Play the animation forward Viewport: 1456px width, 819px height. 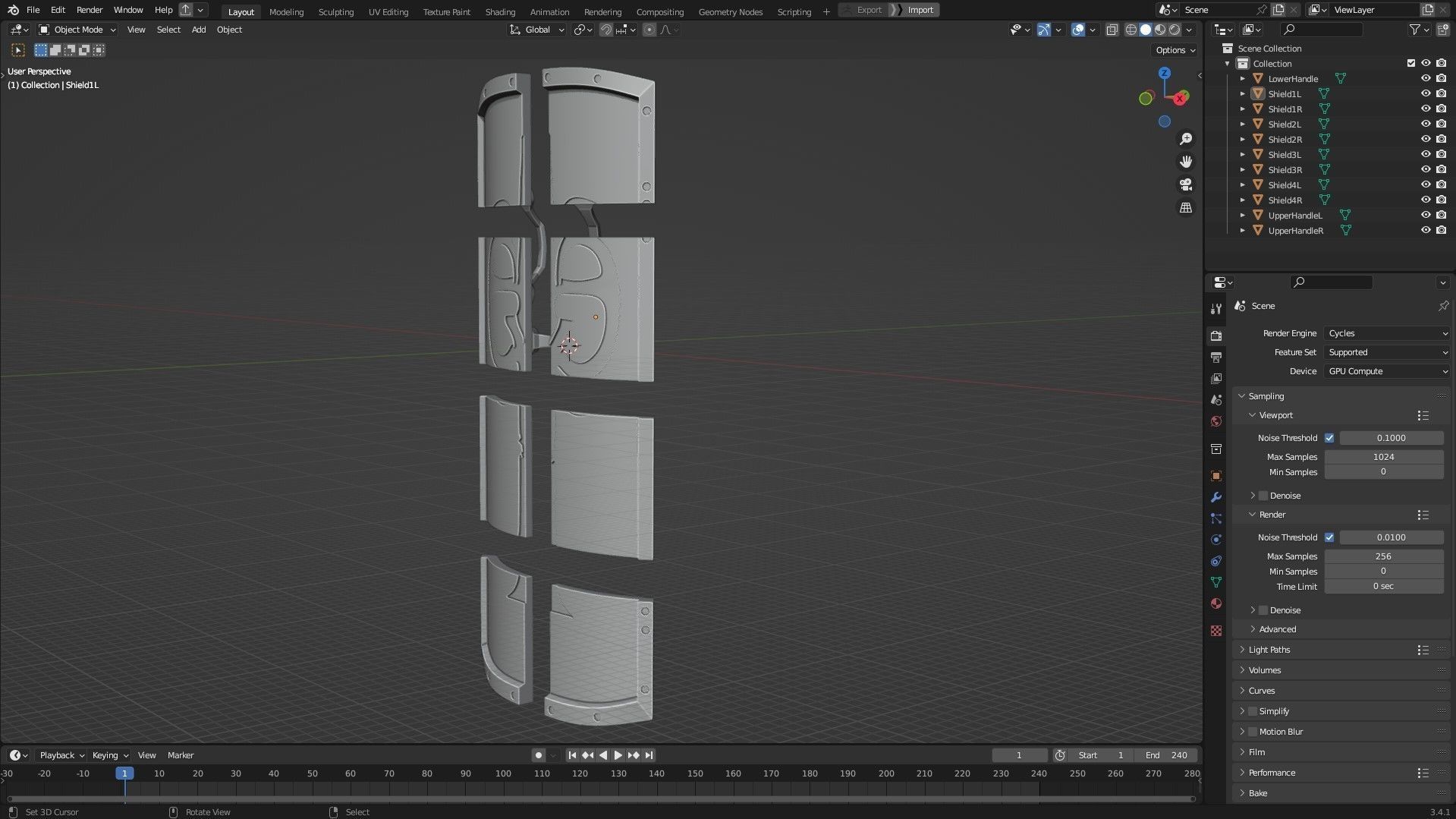618,755
